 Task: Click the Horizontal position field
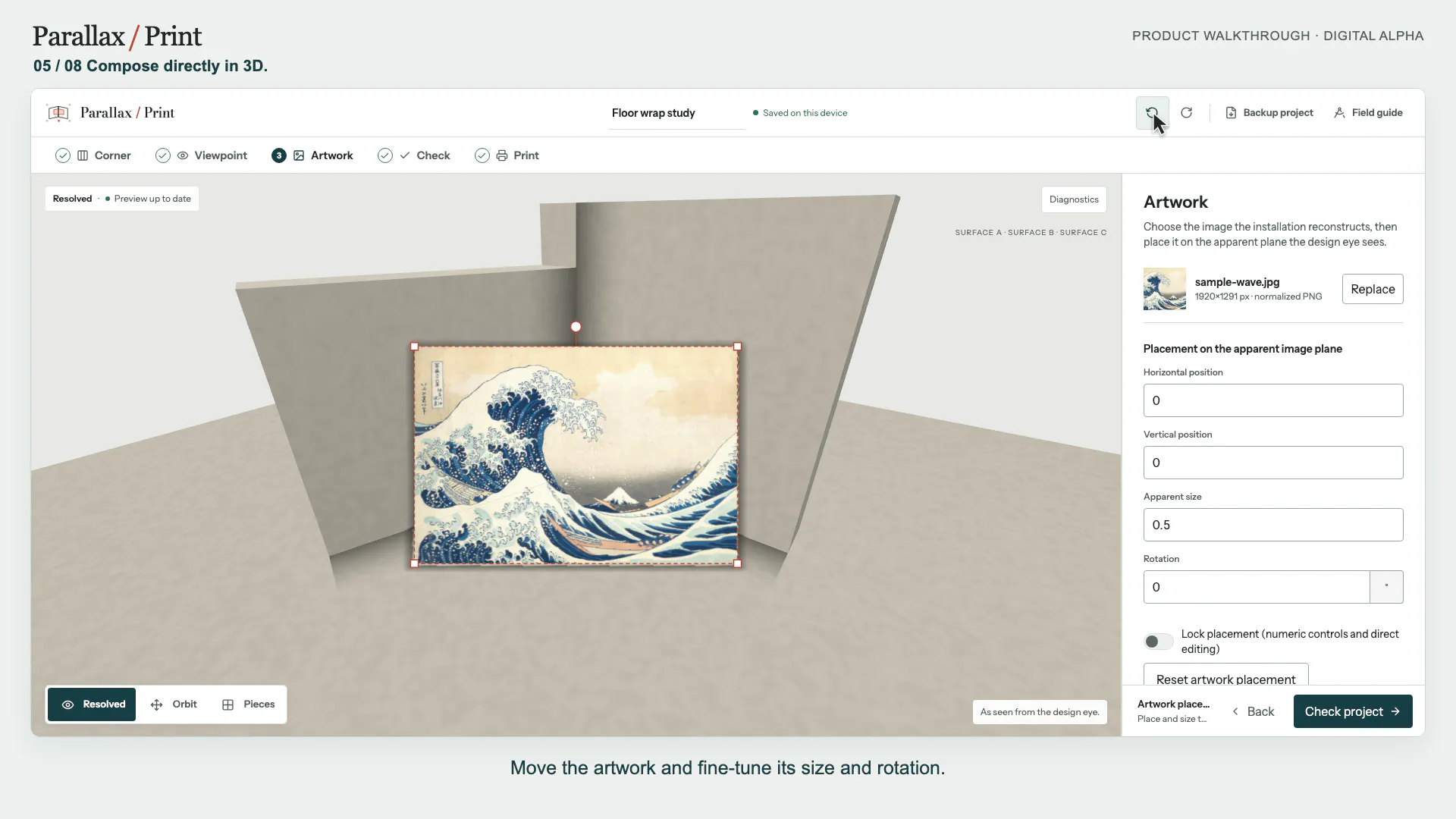[x=1273, y=400]
